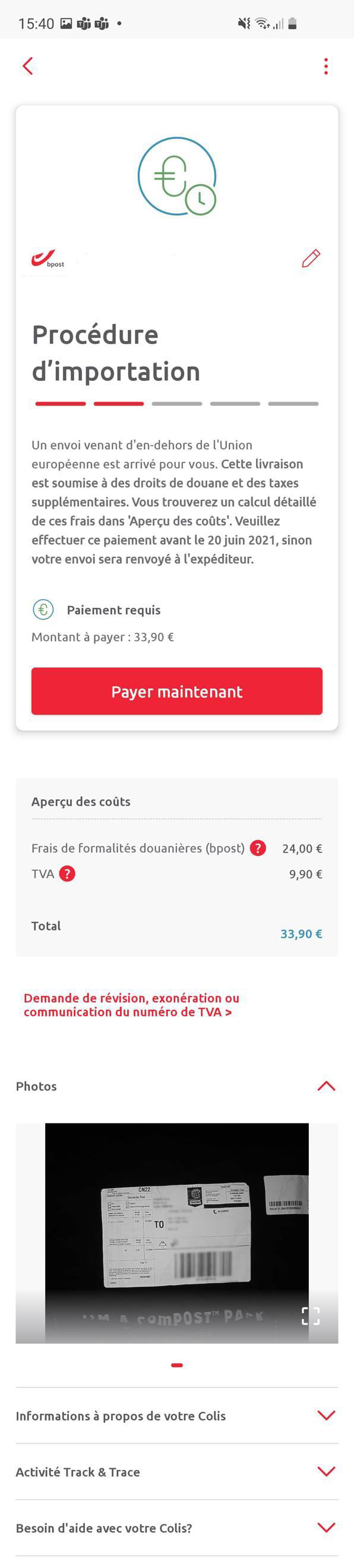The image size is (354, 1568).
Task: Open Demande de révision, exonération link
Action: (131, 1005)
